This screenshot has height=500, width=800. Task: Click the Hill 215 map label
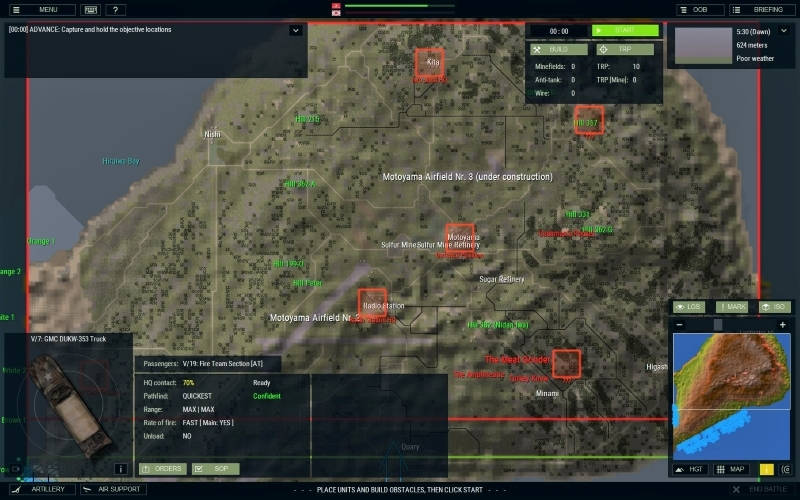tap(308, 119)
